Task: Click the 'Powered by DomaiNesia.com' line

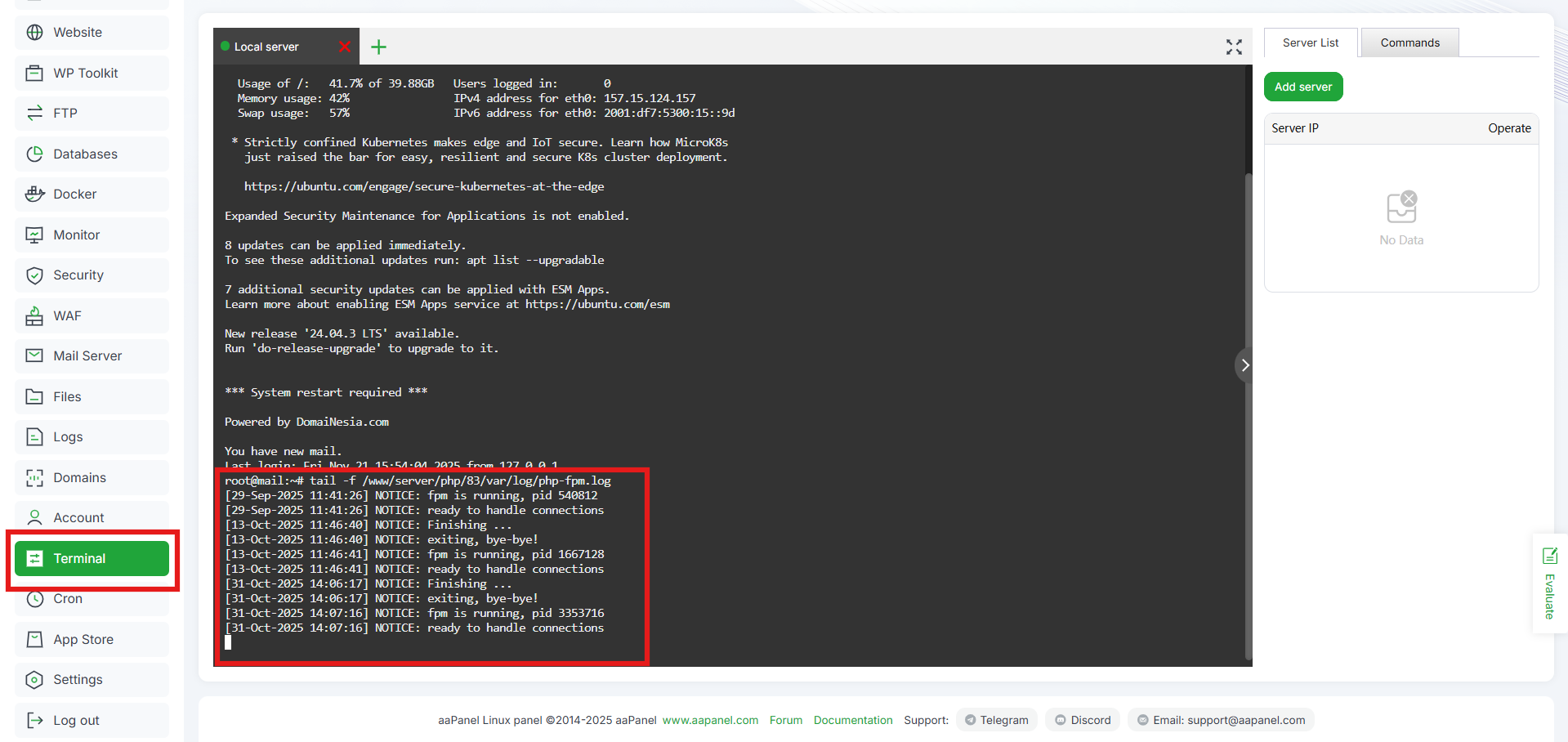Action: [306, 422]
